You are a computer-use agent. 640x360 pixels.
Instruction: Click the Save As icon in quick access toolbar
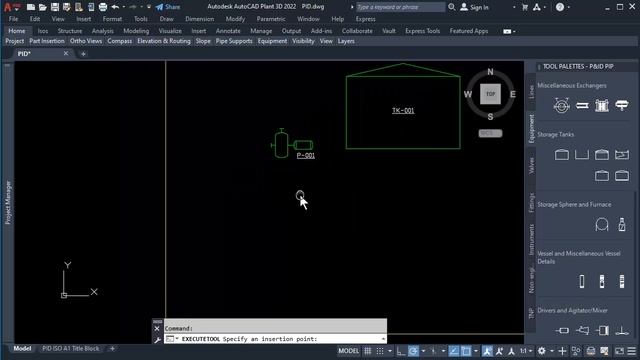(x=67, y=7)
